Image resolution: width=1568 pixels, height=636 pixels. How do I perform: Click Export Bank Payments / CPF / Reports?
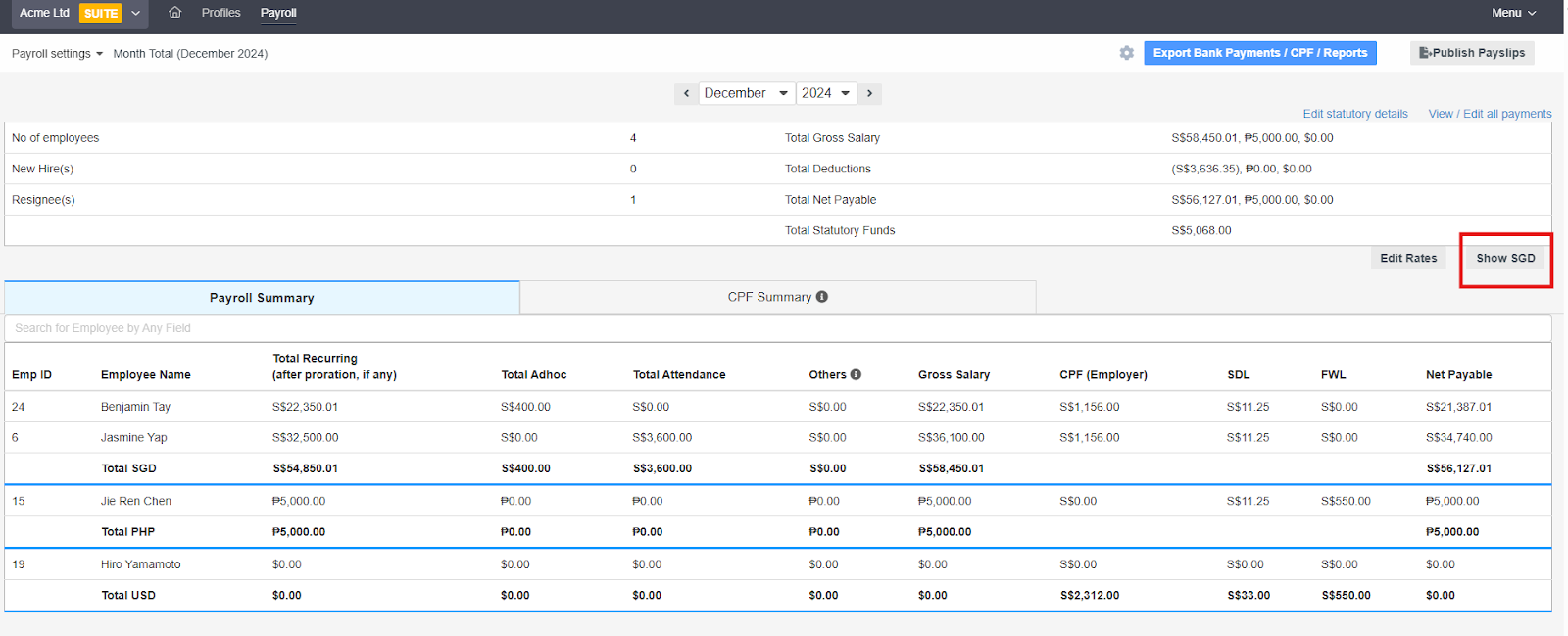click(x=1260, y=53)
